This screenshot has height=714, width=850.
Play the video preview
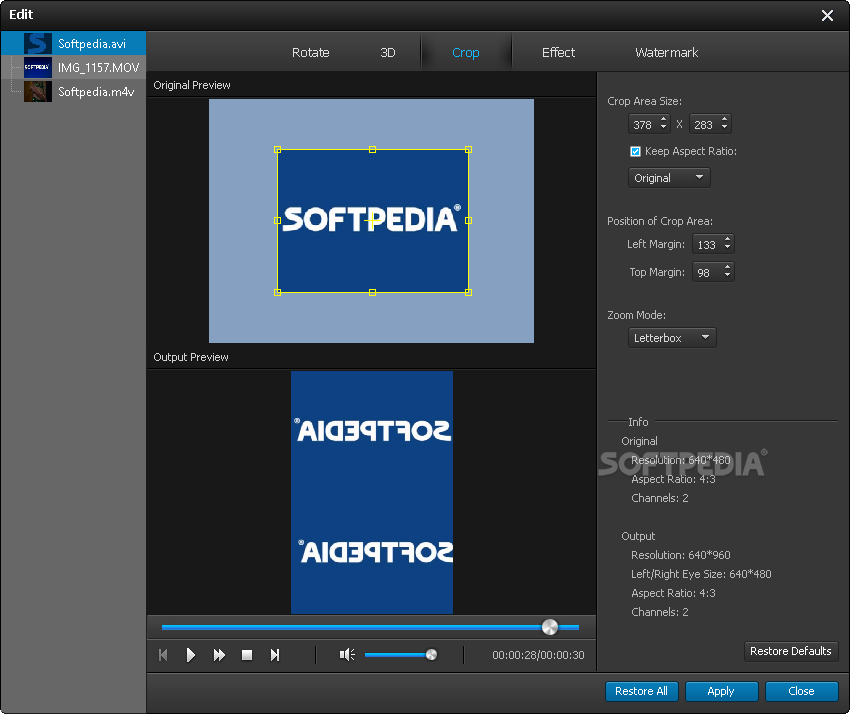tap(191, 655)
